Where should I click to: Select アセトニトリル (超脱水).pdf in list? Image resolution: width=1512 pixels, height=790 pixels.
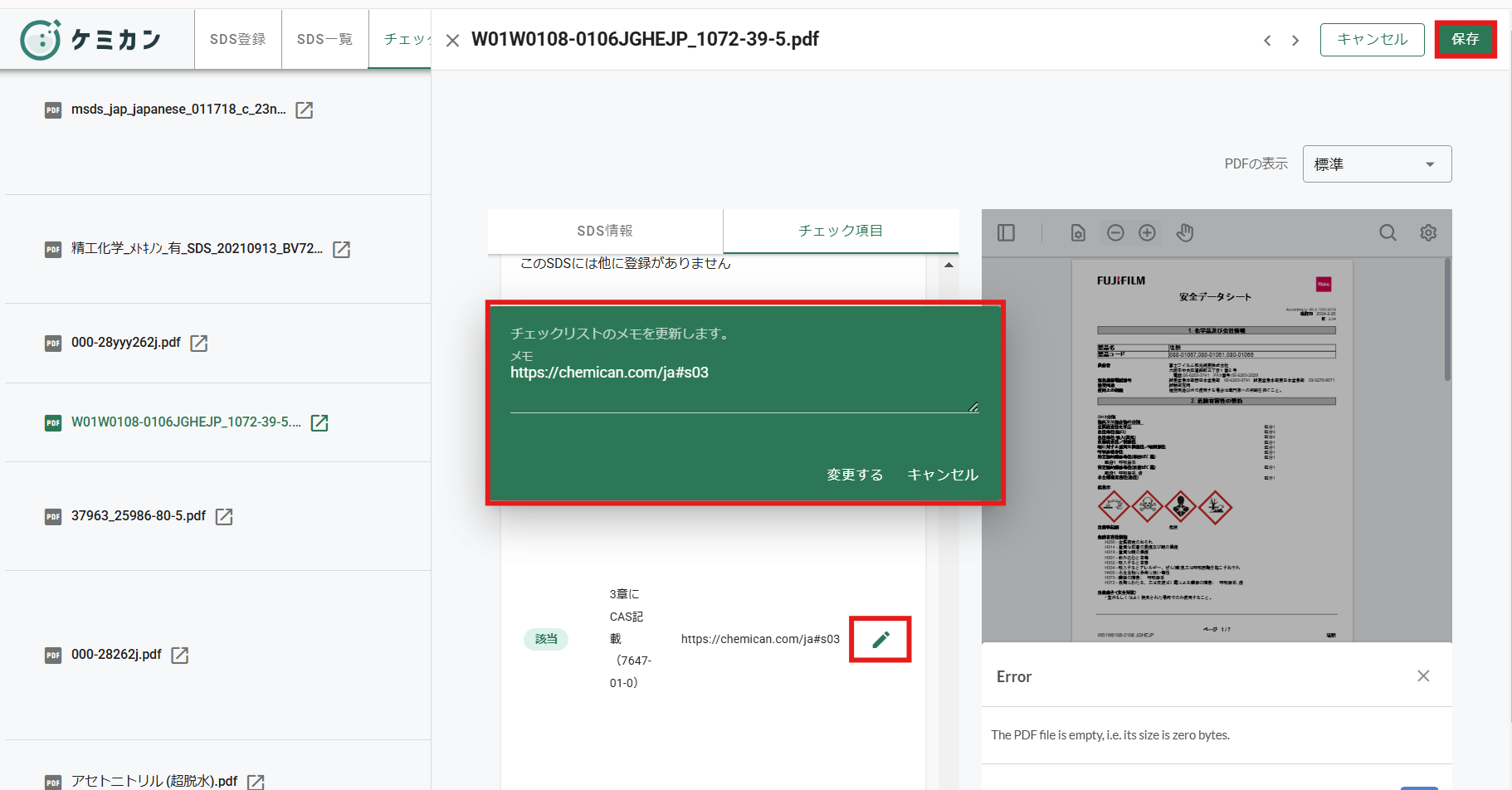coord(154,781)
